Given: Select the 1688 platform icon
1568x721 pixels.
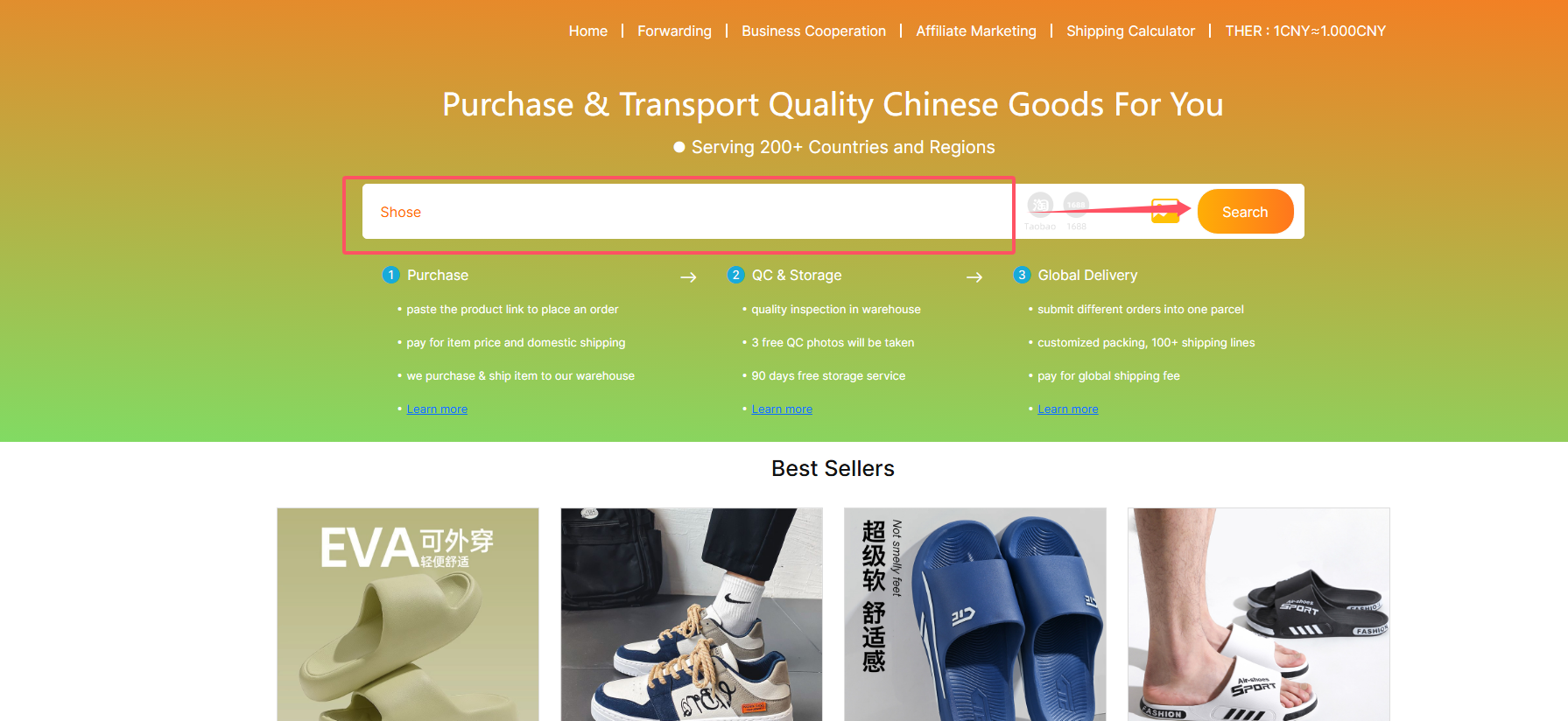Looking at the screenshot, I should click(x=1076, y=205).
